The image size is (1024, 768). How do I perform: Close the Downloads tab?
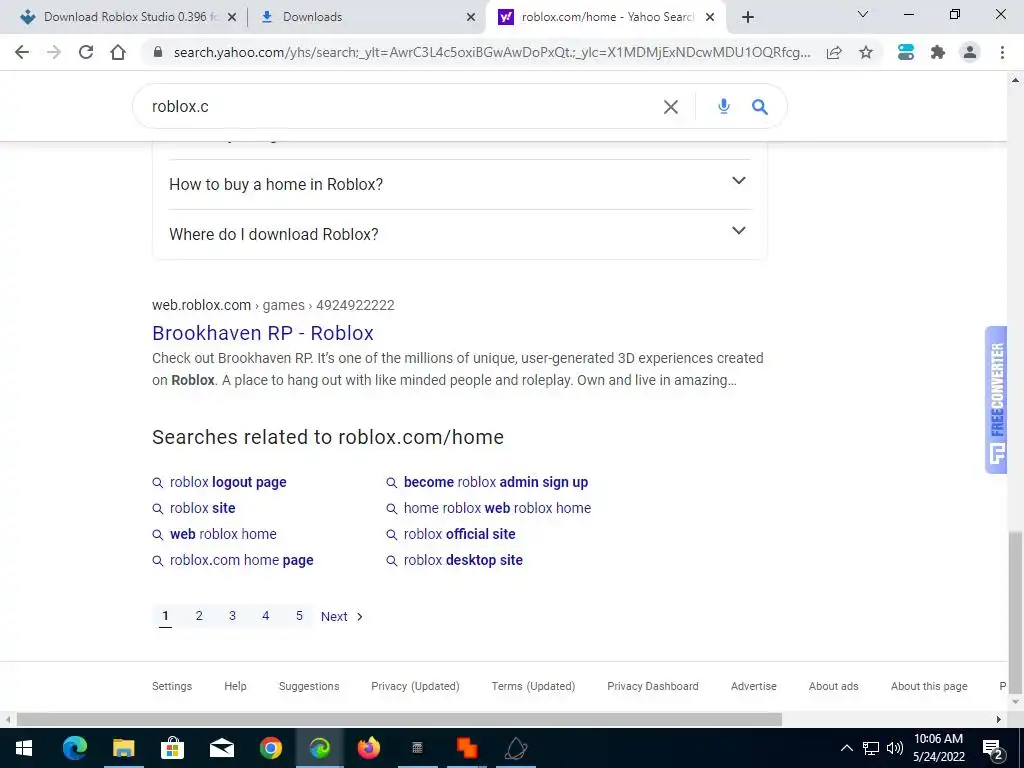[x=471, y=17]
